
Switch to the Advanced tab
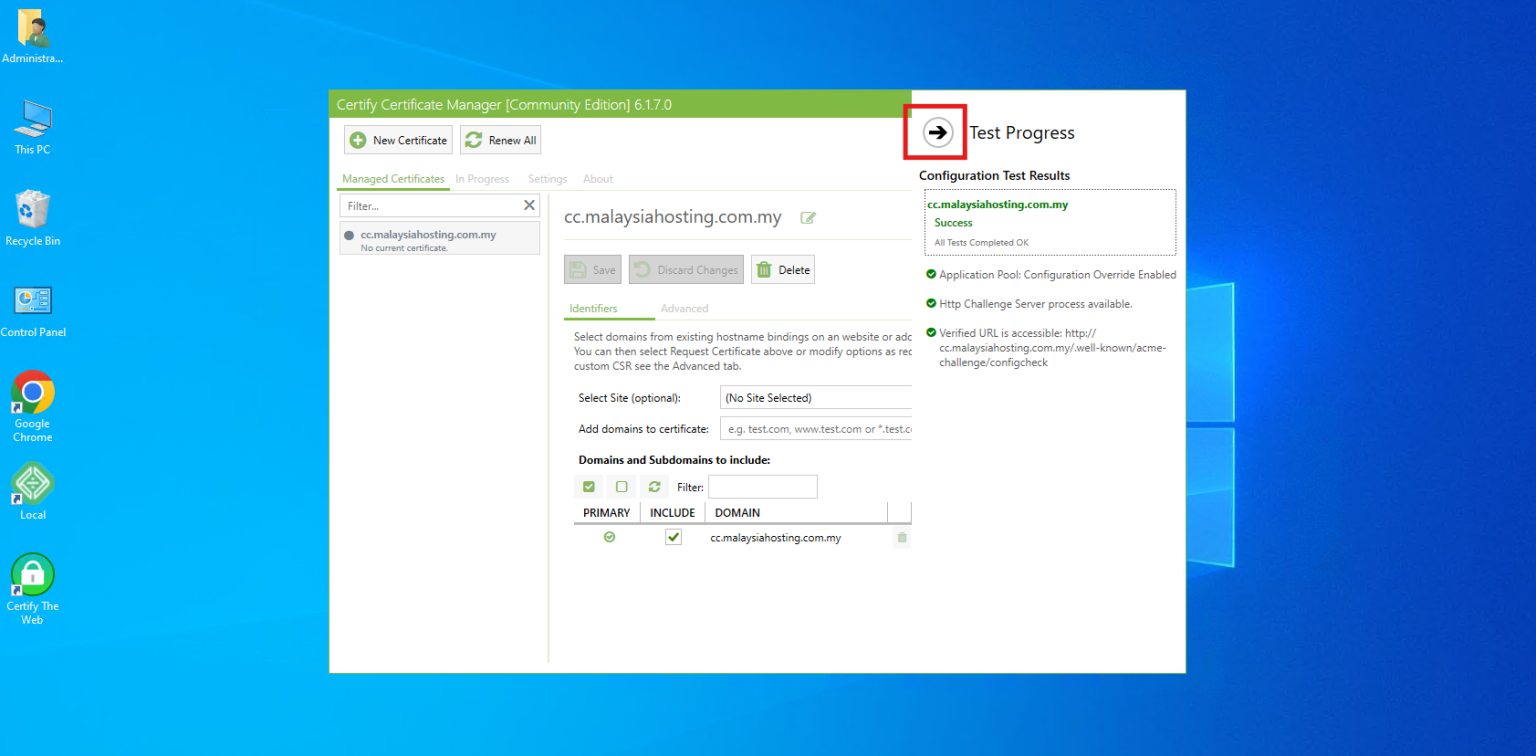[x=686, y=308]
